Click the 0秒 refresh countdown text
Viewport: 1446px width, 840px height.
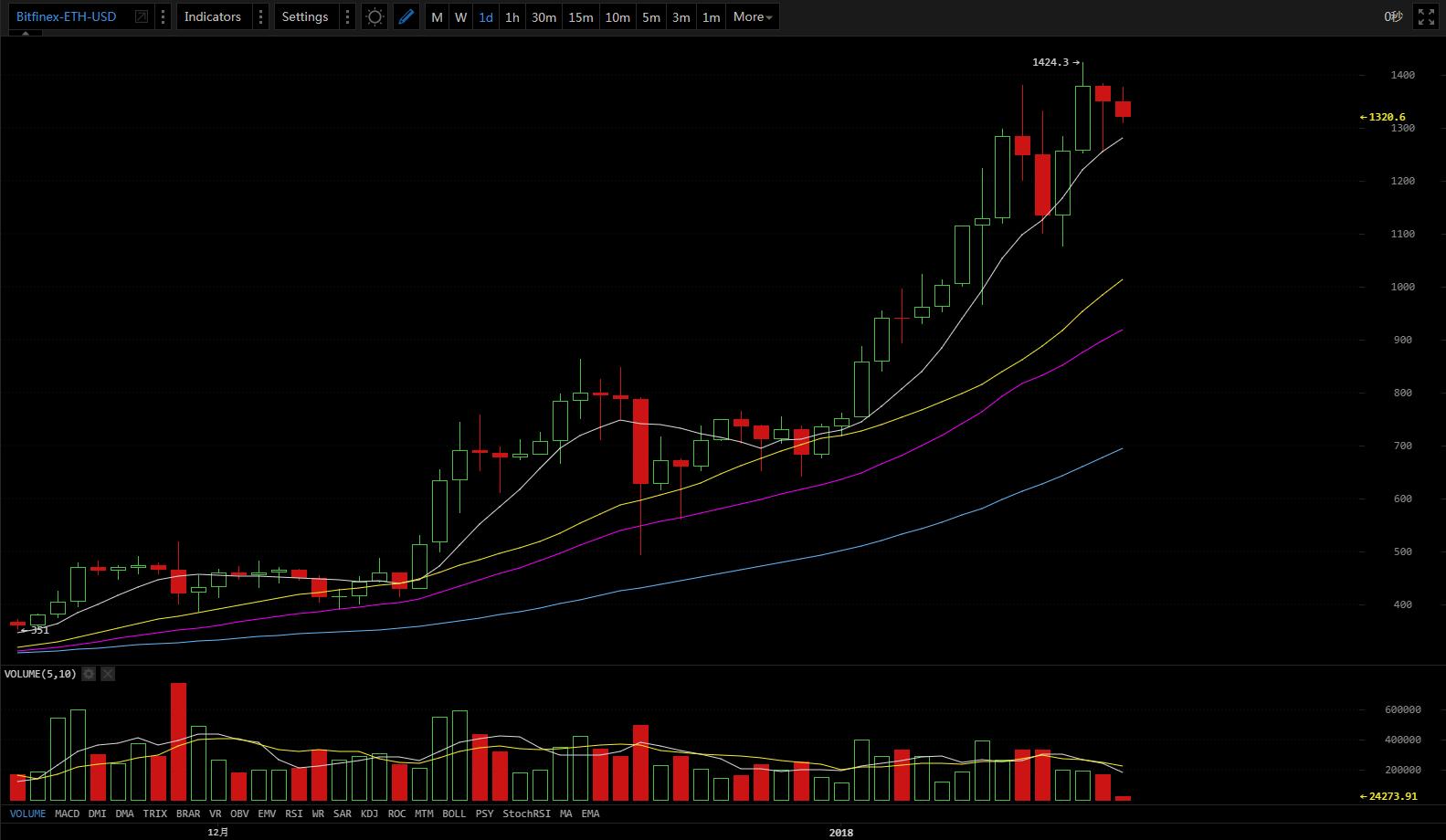point(1393,16)
